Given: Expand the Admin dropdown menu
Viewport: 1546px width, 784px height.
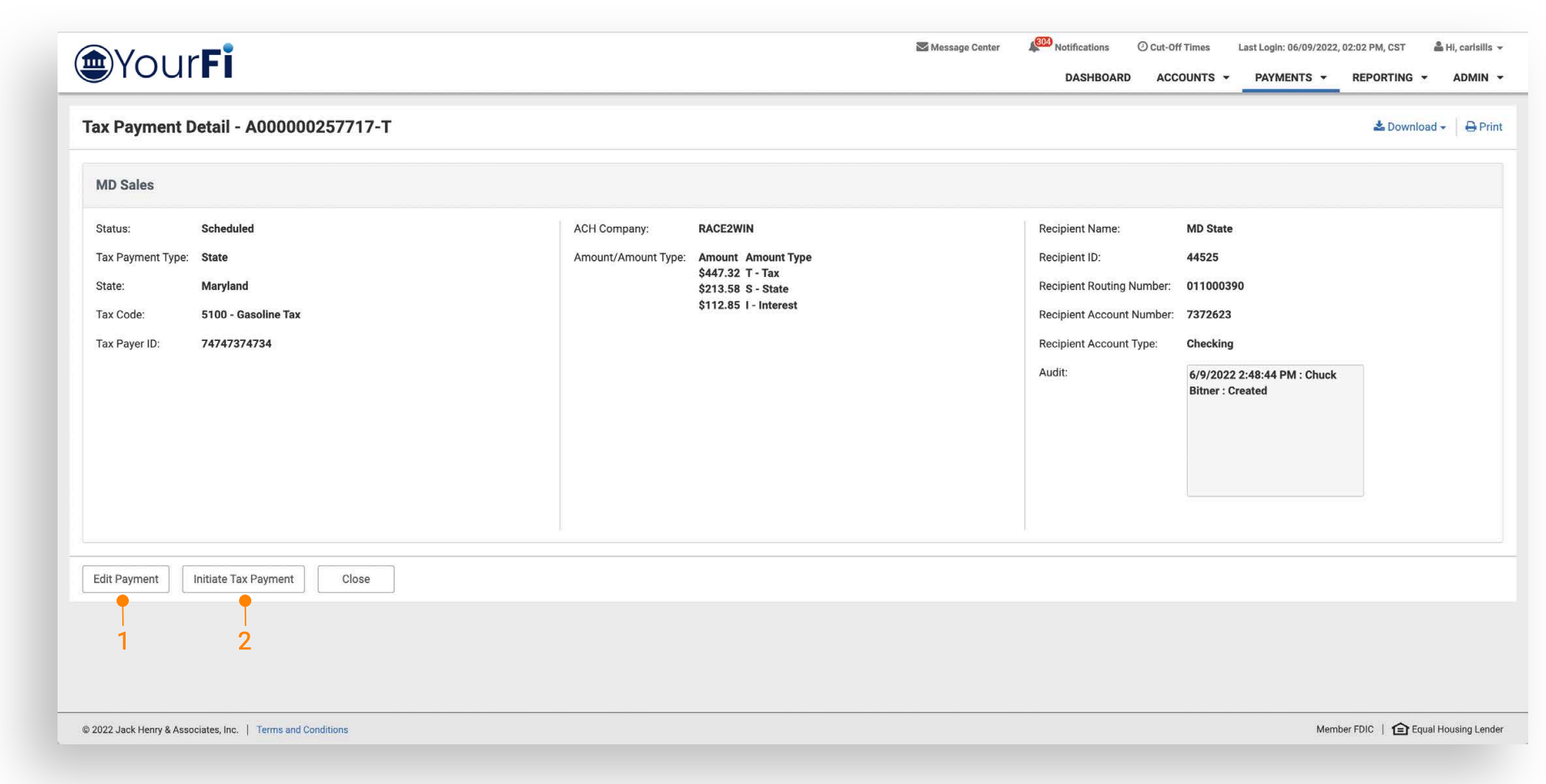Looking at the screenshot, I should (x=1477, y=78).
